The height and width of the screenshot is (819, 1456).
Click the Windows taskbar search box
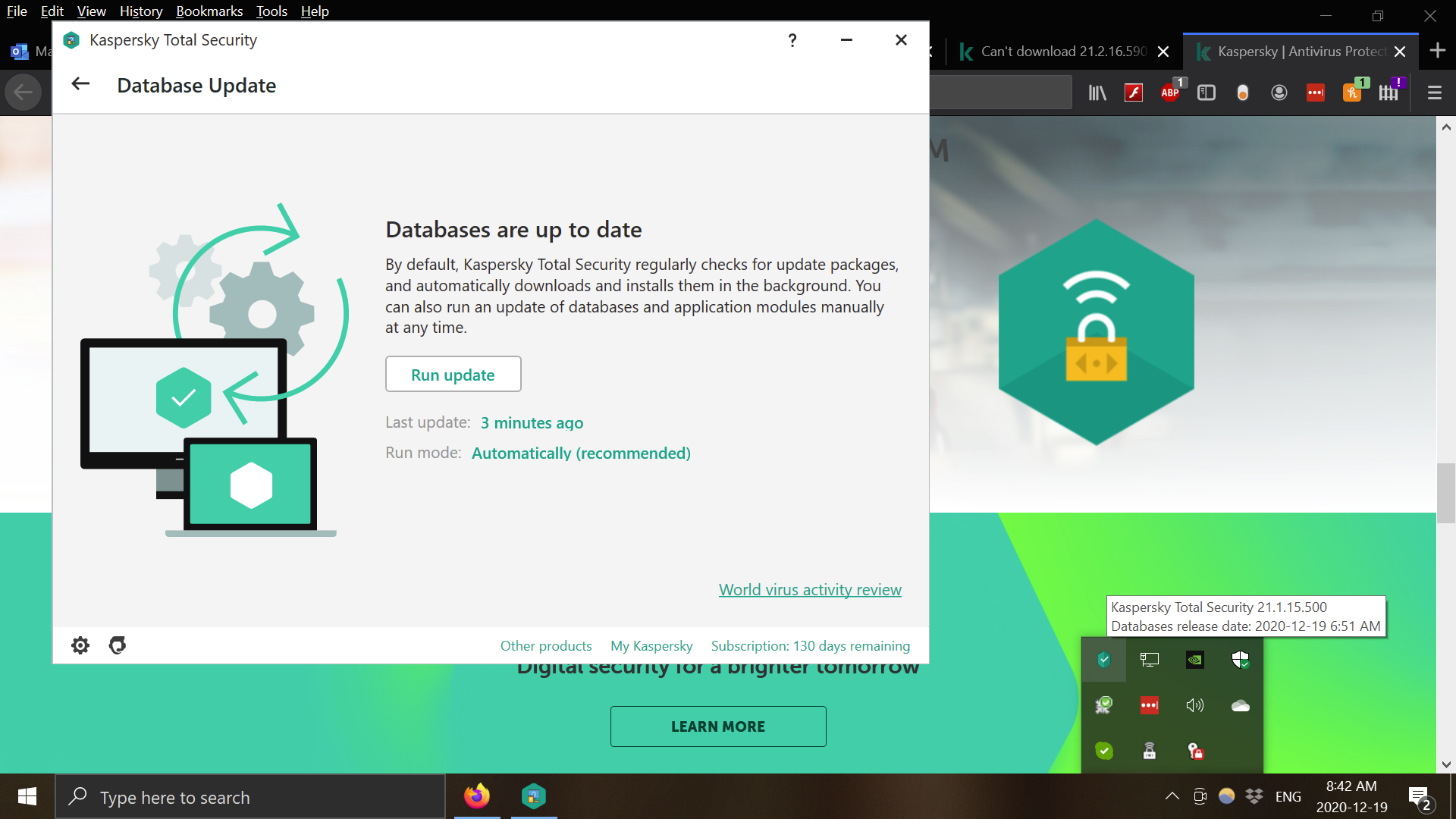tap(250, 797)
